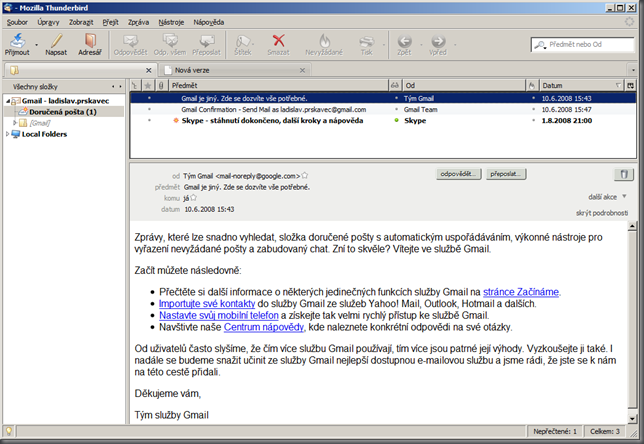Open the Zobrazit menu
This screenshot has width=644, height=444.
click(x=81, y=22)
